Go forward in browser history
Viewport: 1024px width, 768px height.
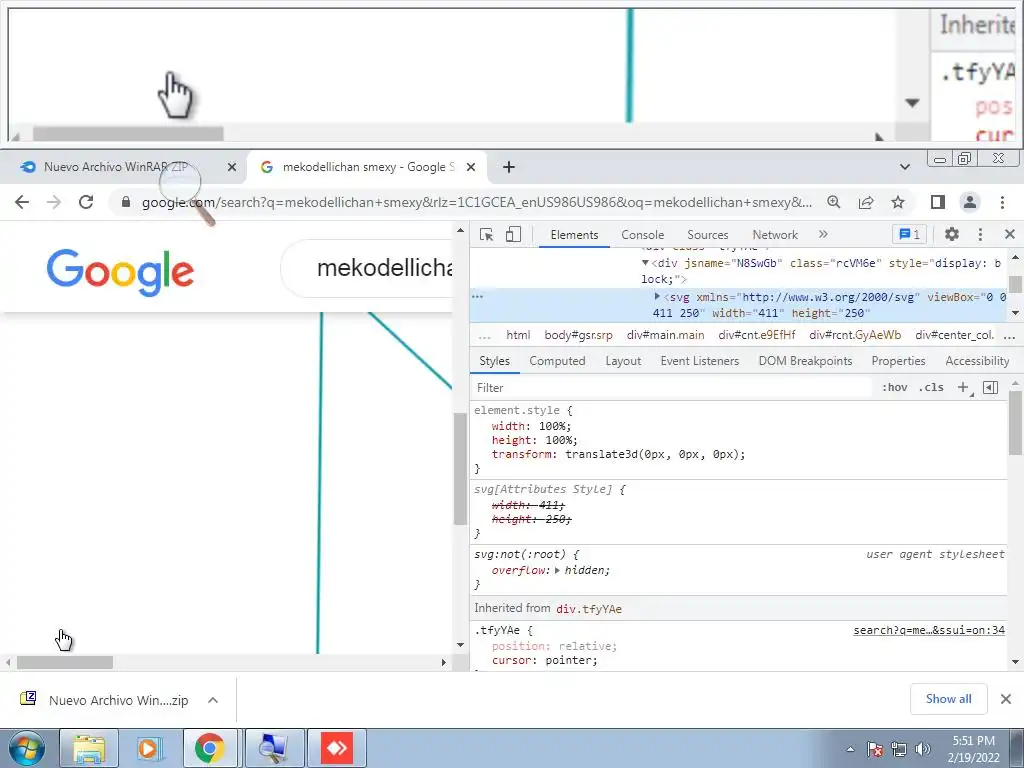click(x=54, y=202)
